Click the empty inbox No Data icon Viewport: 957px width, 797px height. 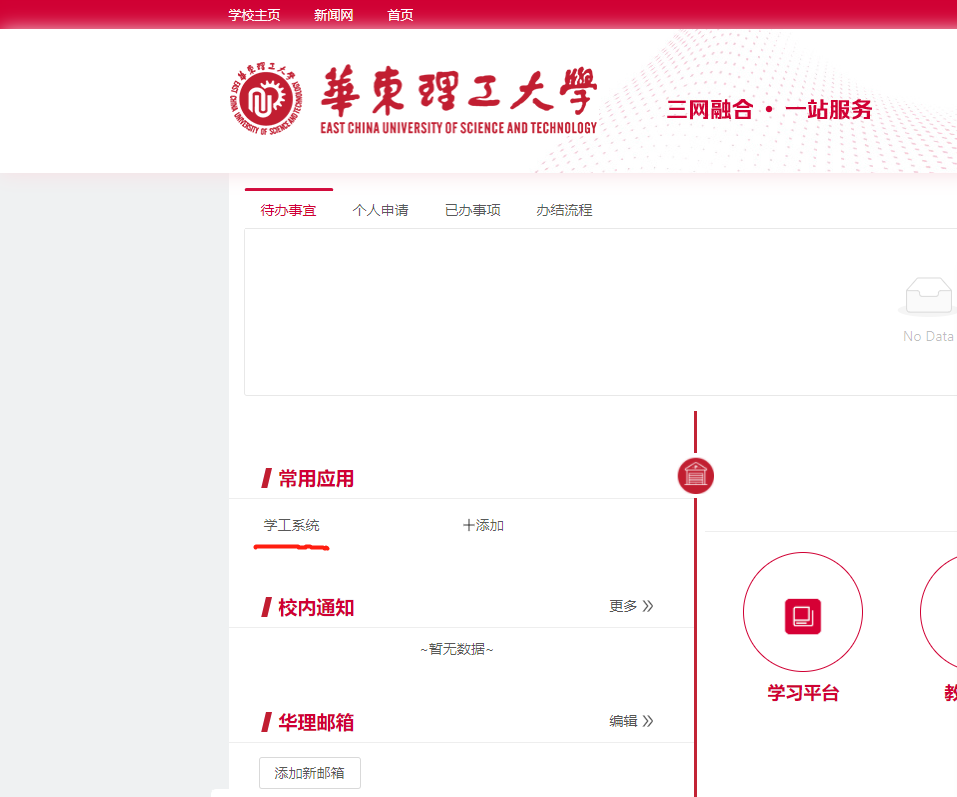click(928, 297)
